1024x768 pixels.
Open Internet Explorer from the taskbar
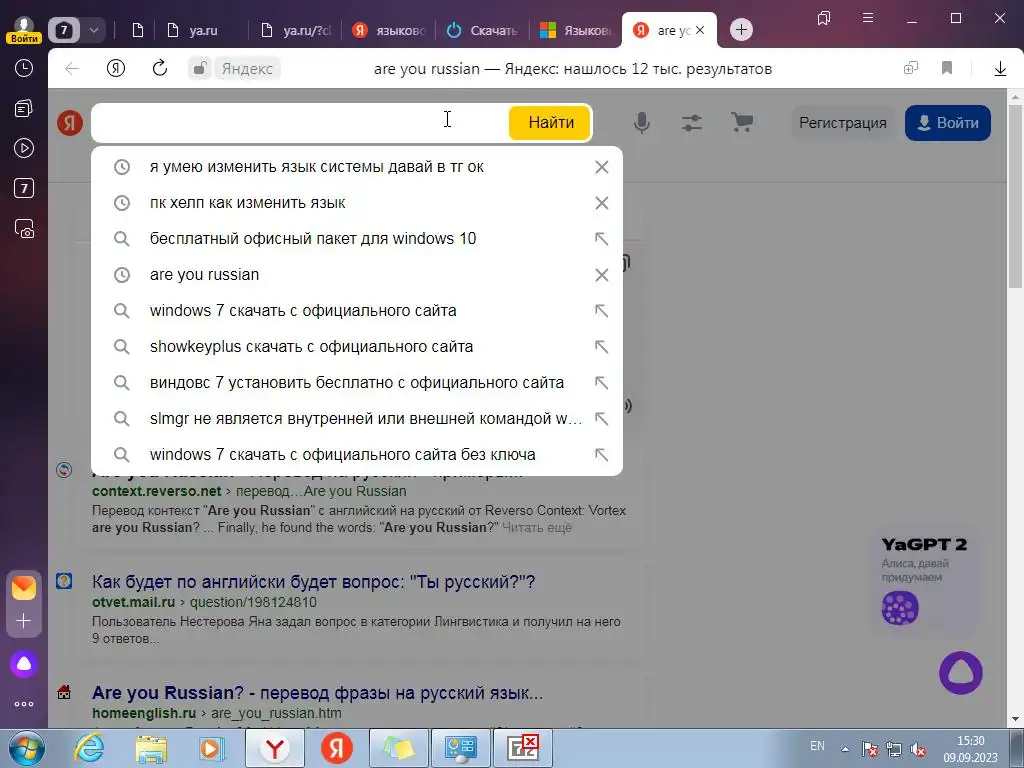(89, 748)
